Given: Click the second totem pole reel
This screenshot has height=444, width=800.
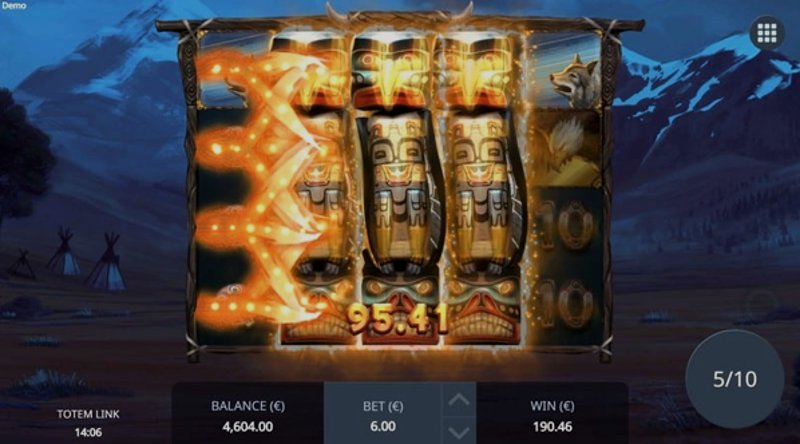Looking at the screenshot, I should pyautogui.click(x=316, y=189).
